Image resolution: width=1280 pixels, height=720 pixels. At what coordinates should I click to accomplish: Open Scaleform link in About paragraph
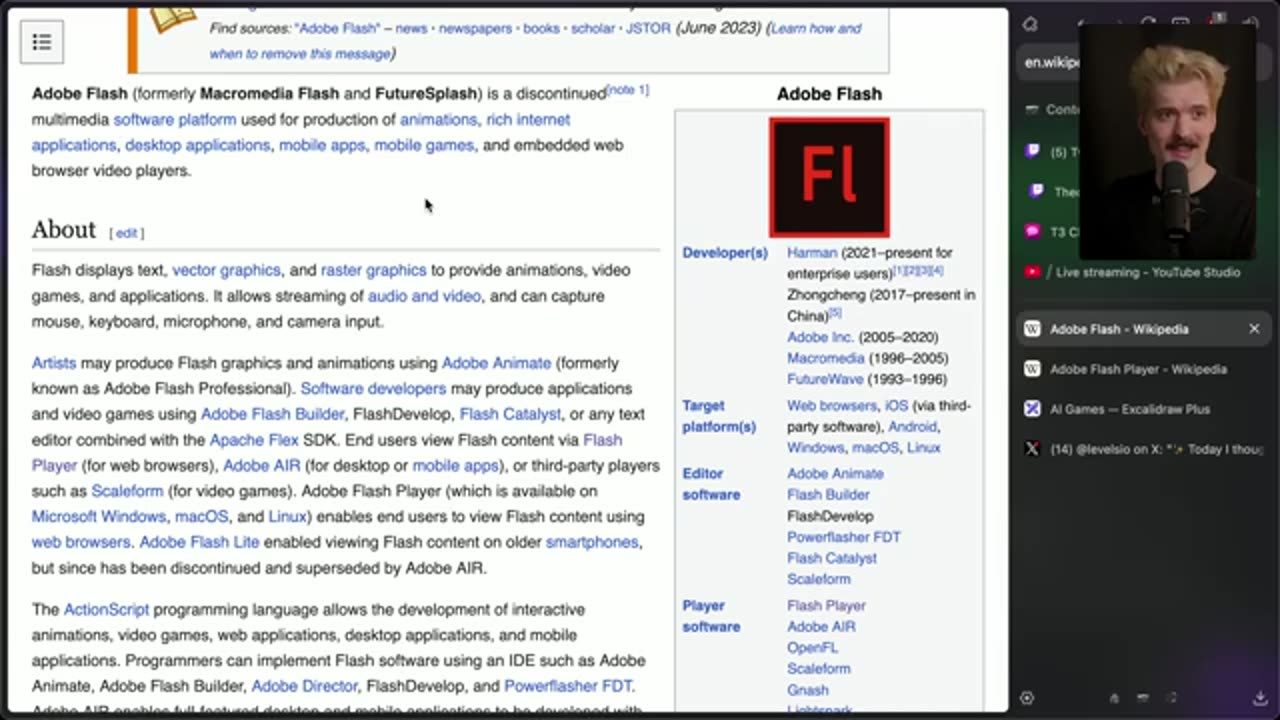[127, 491]
